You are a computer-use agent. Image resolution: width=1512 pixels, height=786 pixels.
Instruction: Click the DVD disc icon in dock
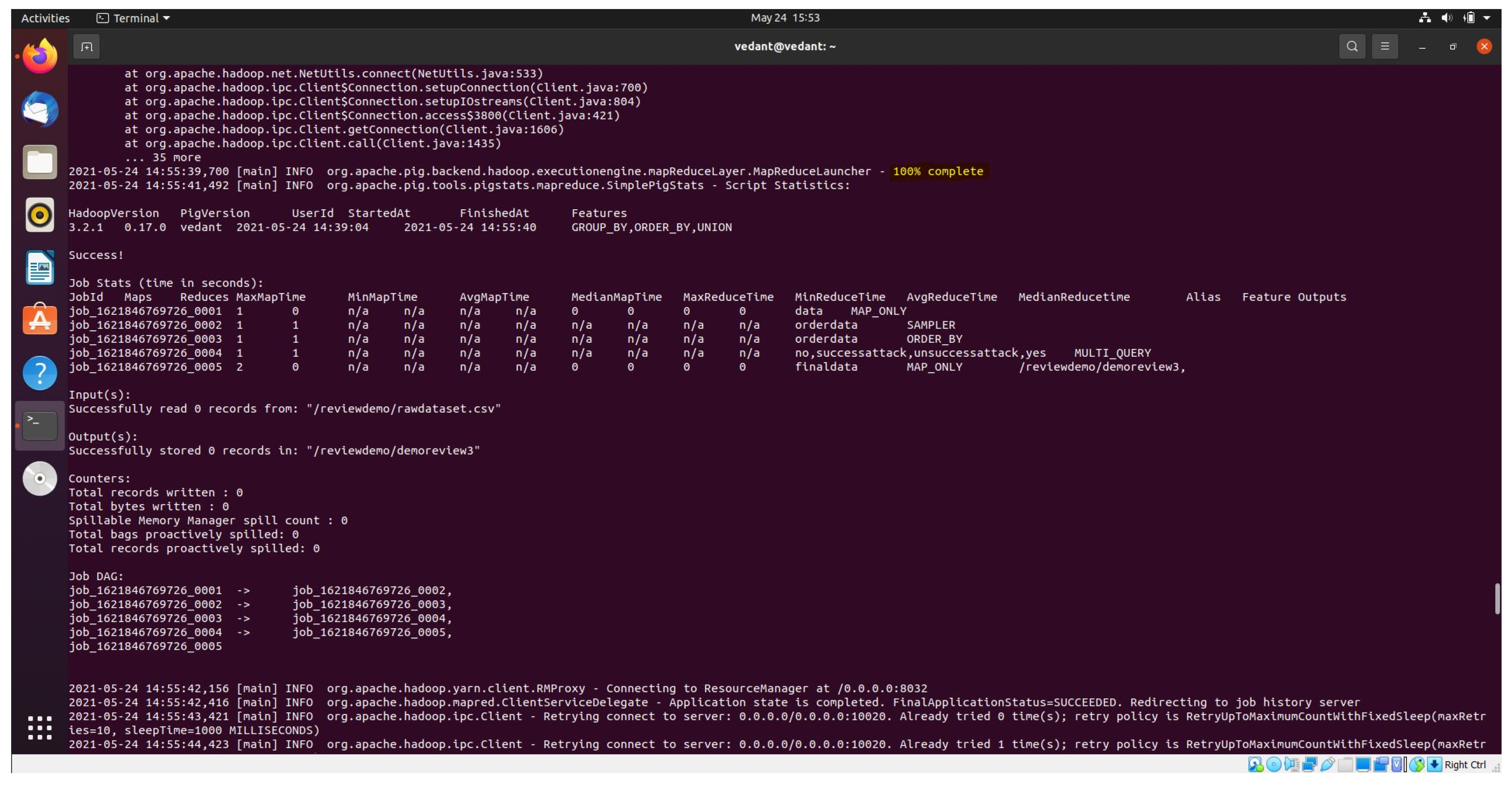pos(40,479)
